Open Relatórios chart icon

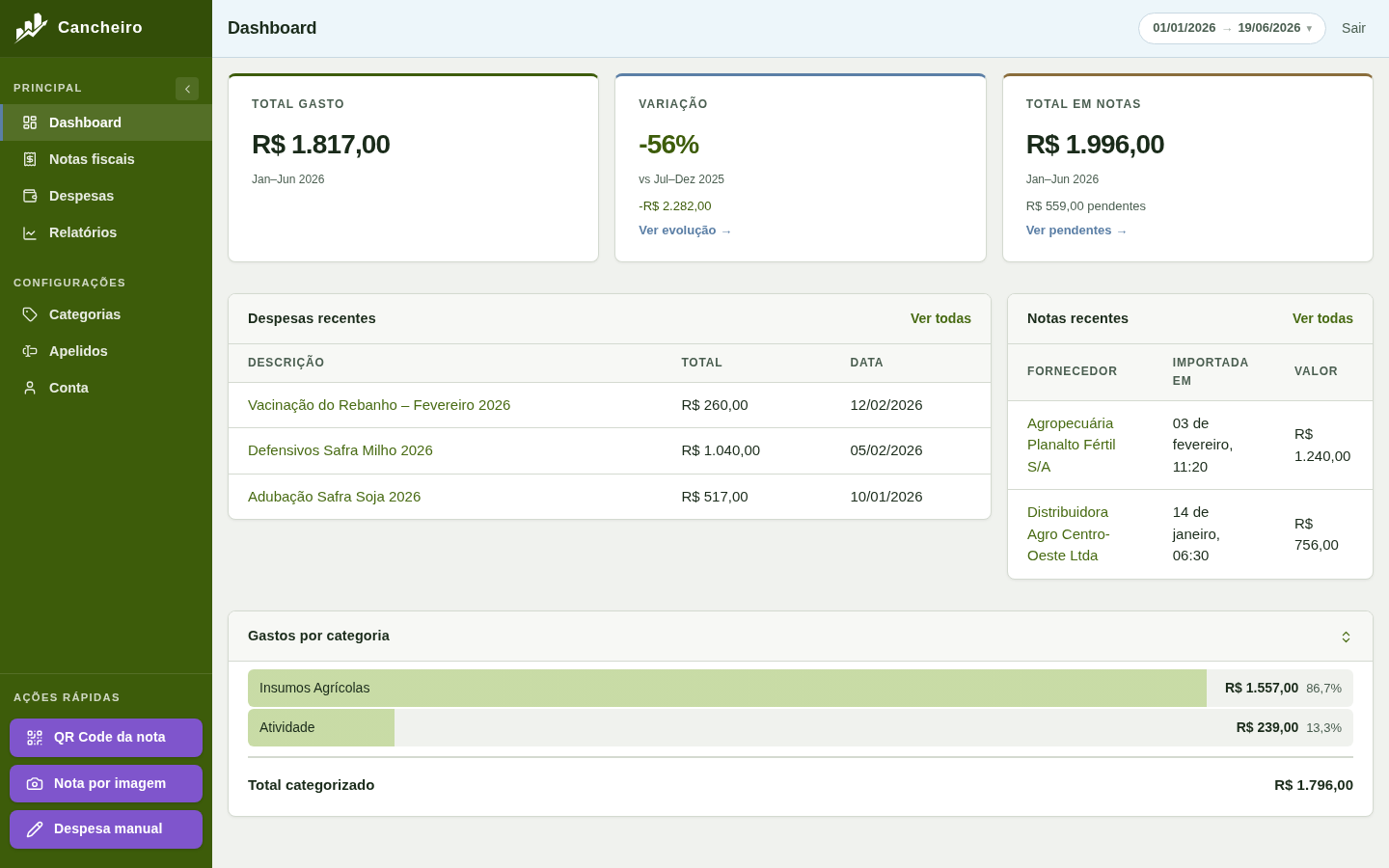[x=30, y=232]
